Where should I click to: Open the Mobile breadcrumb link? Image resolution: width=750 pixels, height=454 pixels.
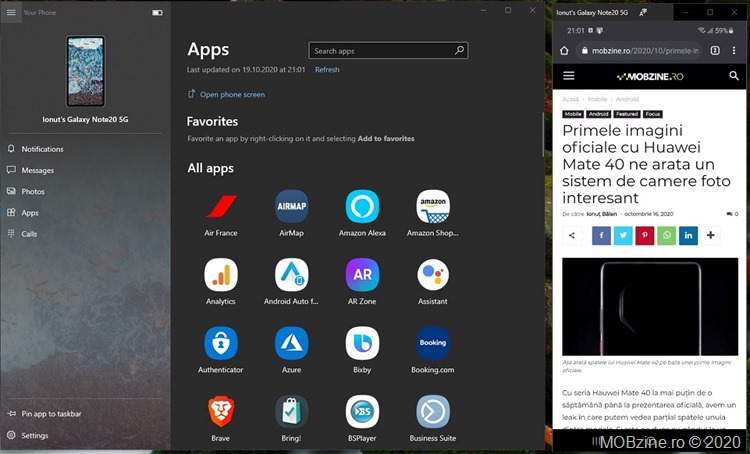[597, 99]
